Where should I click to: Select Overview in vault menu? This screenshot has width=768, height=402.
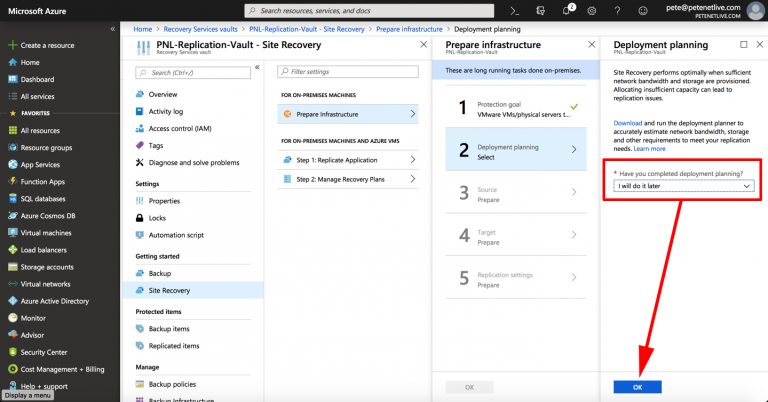click(163, 95)
